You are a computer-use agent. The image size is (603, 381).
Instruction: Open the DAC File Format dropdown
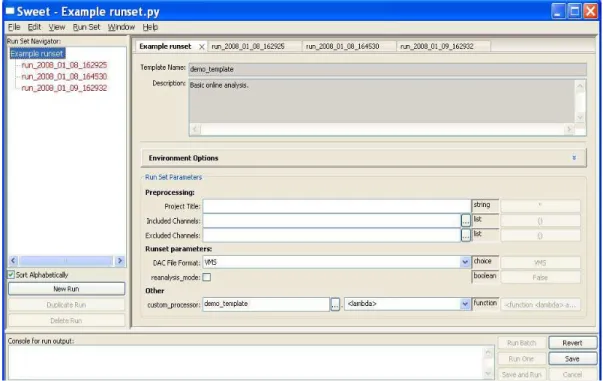[465, 262]
